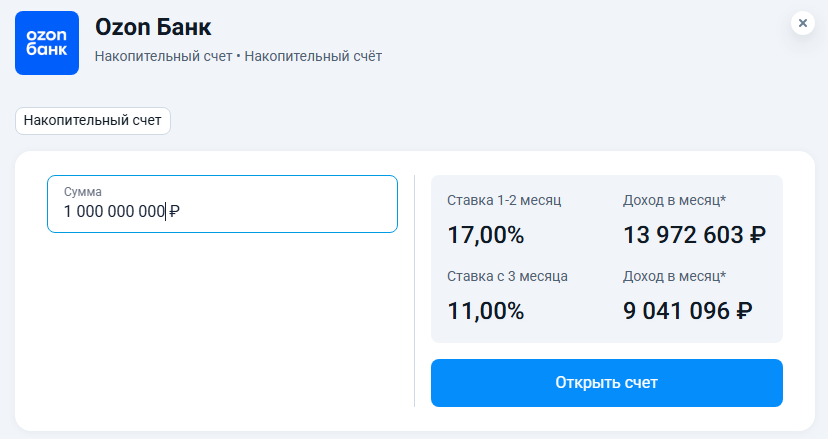Screen dimensions: 828x439
Task: Click the vertical divider beside the sum field
Action: point(414,290)
